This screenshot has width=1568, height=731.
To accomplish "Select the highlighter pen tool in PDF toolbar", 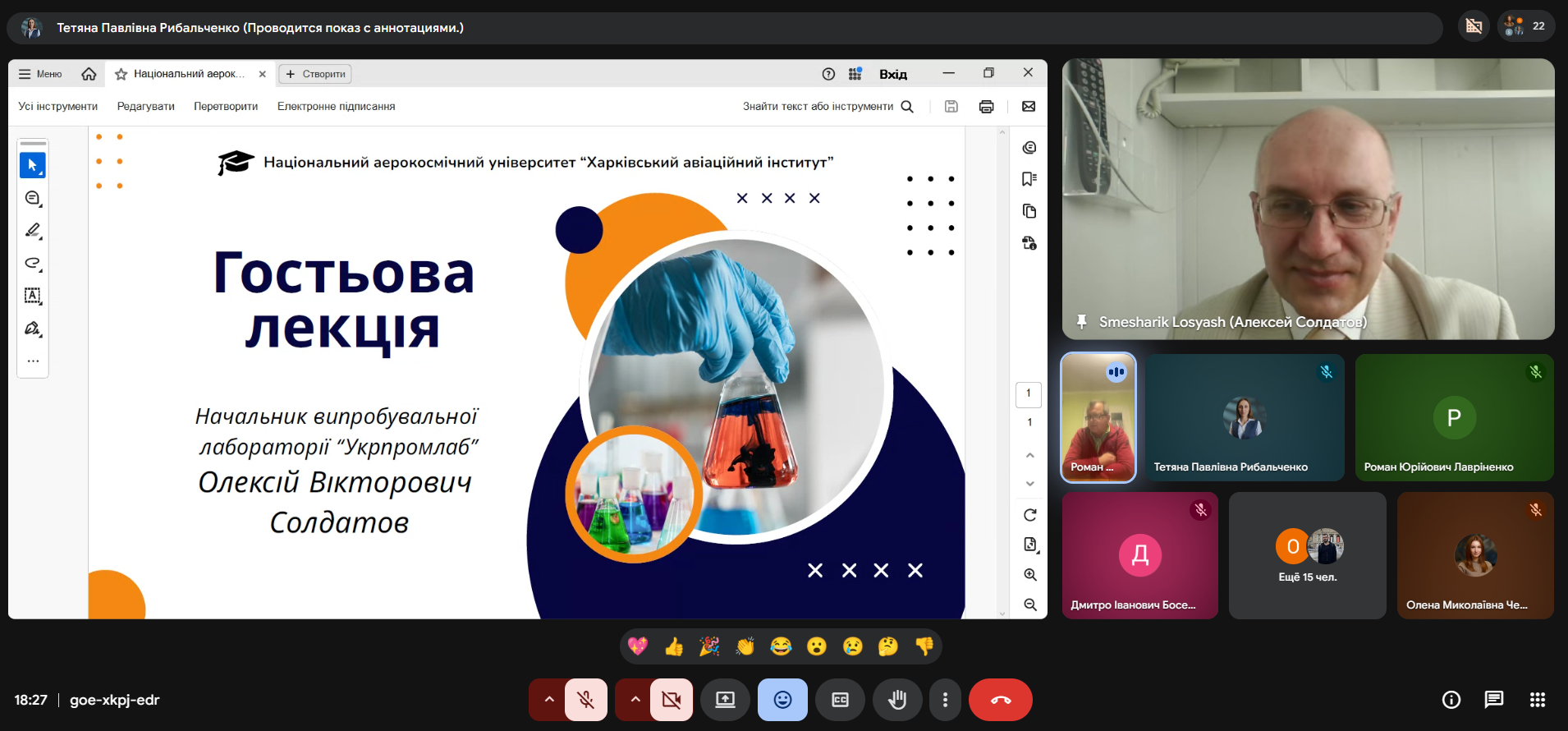I will point(33,231).
